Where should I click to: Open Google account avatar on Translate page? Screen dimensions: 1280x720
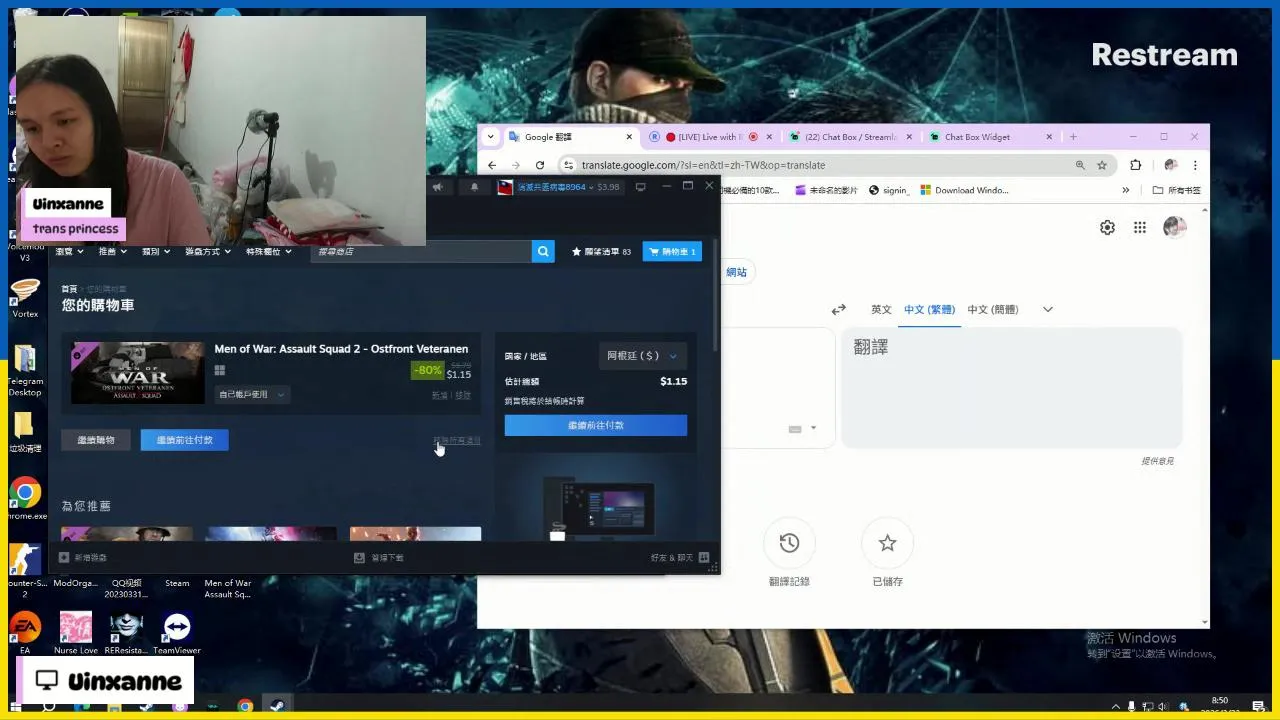pyautogui.click(x=1175, y=228)
